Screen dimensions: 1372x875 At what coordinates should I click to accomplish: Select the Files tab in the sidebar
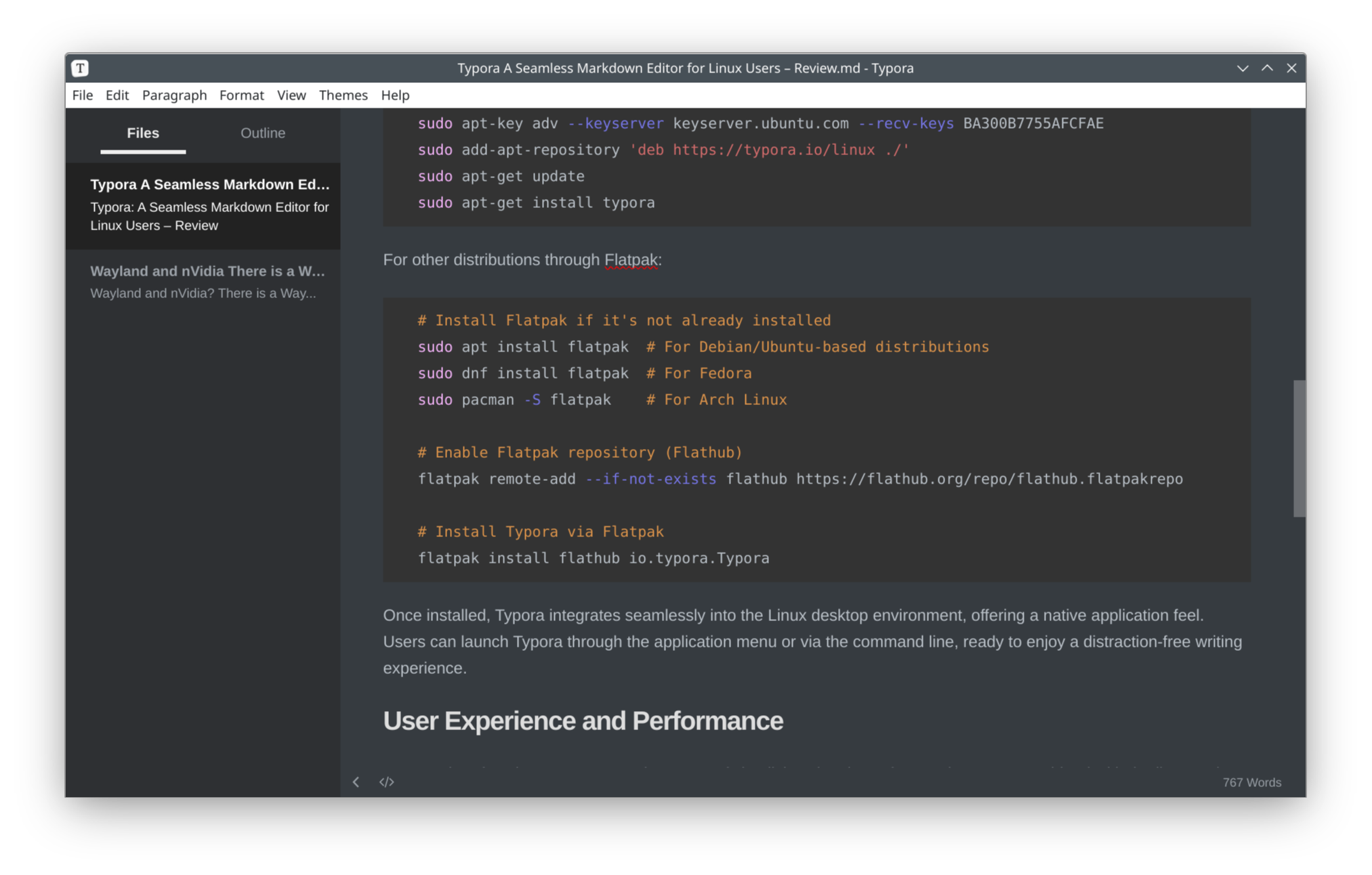[142, 133]
